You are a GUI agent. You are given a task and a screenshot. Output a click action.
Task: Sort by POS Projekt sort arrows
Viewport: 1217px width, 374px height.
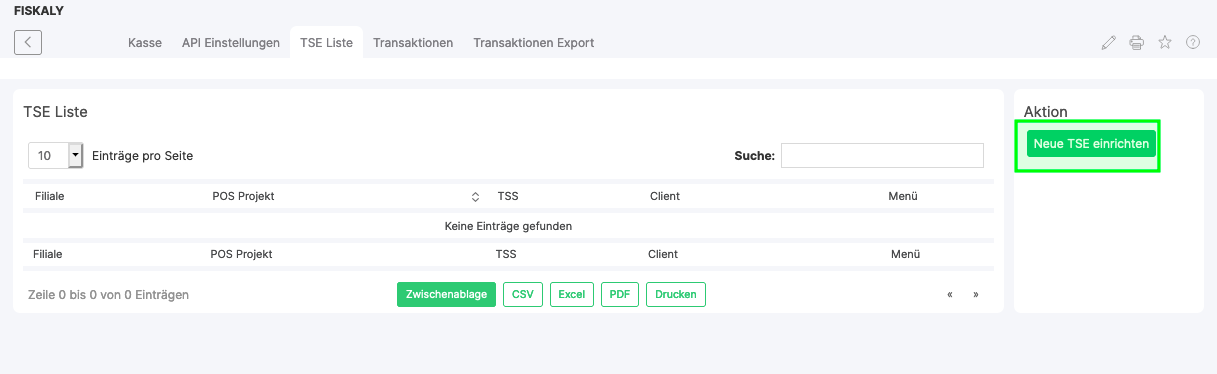pyautogui.click(x=476, y=196)
